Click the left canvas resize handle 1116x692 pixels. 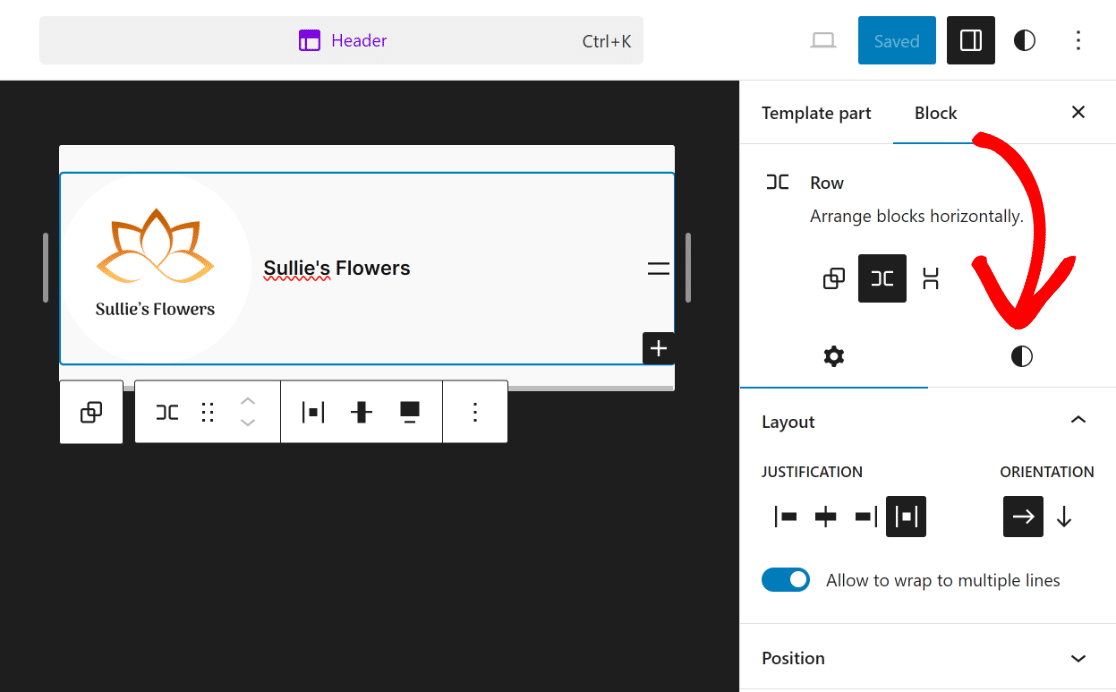(46, 268)
